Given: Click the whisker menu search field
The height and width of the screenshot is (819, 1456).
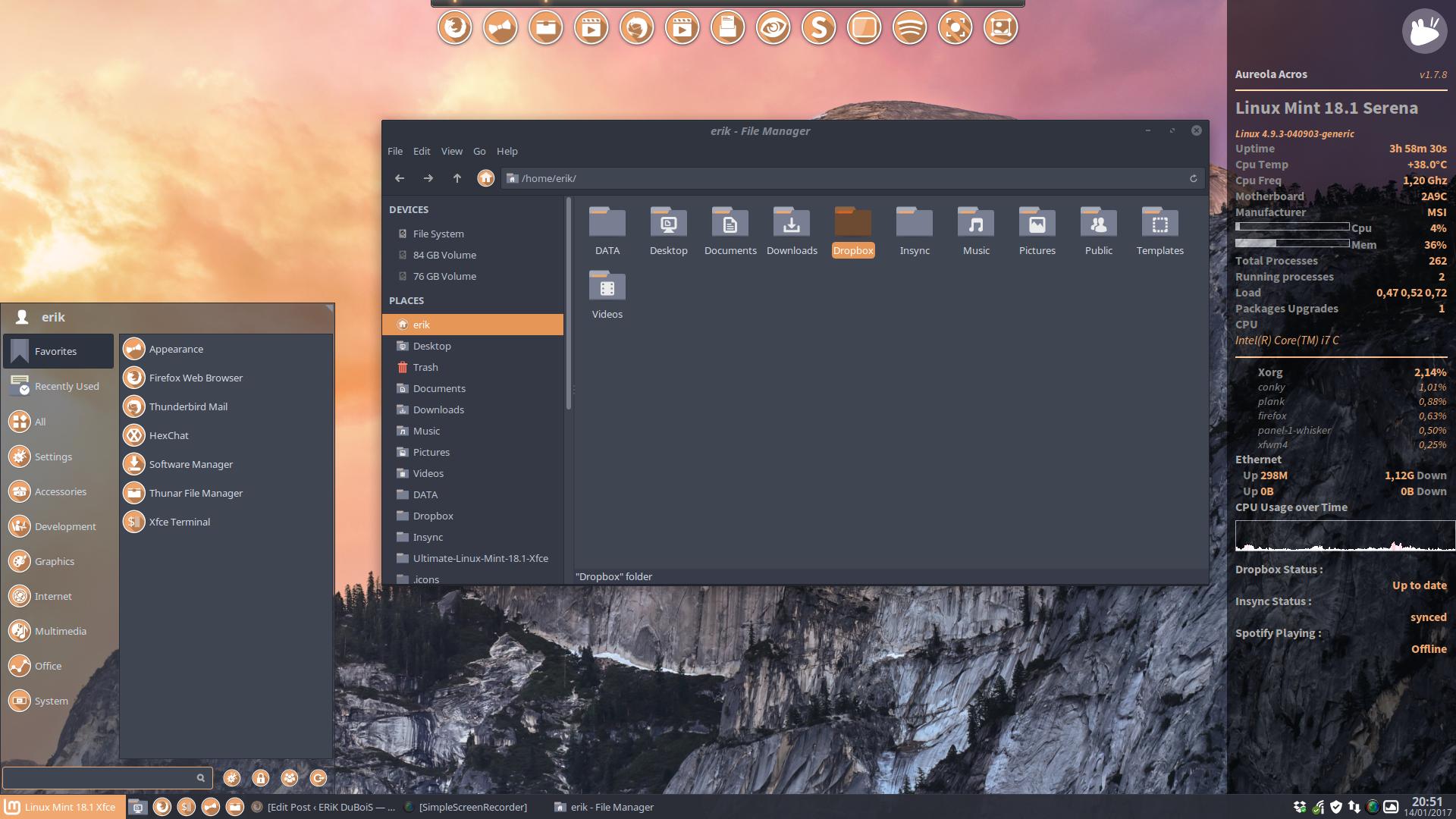Looking at the screenshot, I should (x=99, y=777).
